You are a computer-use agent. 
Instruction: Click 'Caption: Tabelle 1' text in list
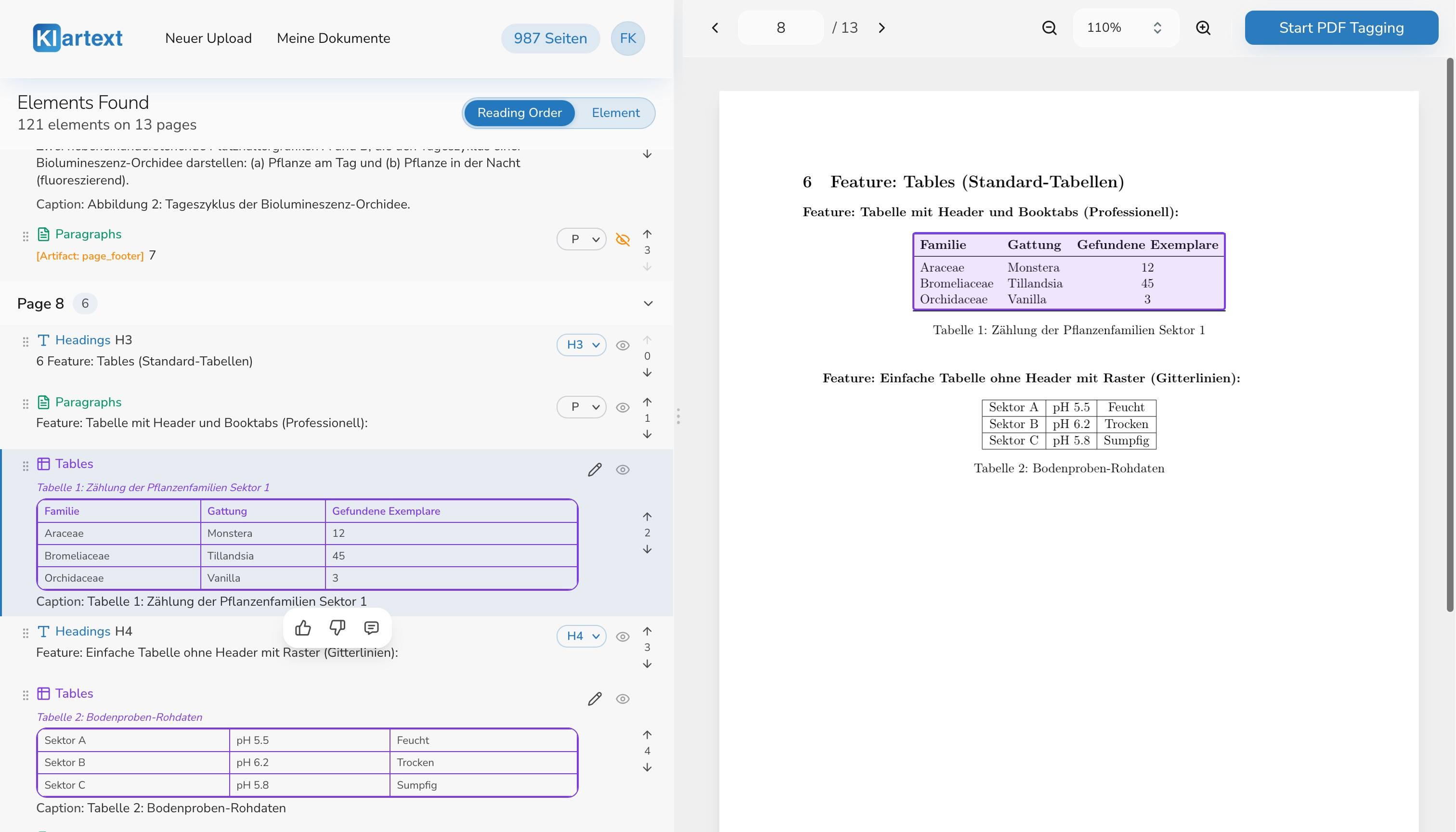pyautogui.click(x=201, y=601)
